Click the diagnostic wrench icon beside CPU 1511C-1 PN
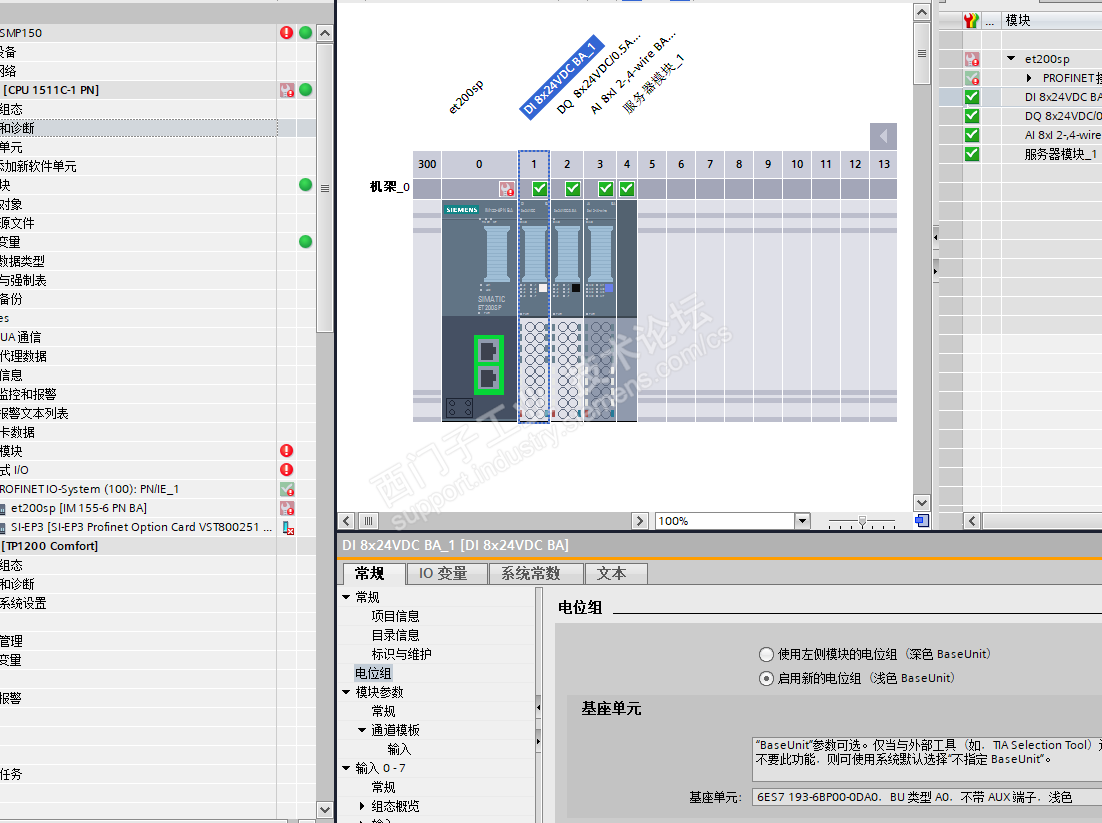Image resolution: width=1102 pixels, height=823 pixels. pyautogui.click(x=287, y=90)
